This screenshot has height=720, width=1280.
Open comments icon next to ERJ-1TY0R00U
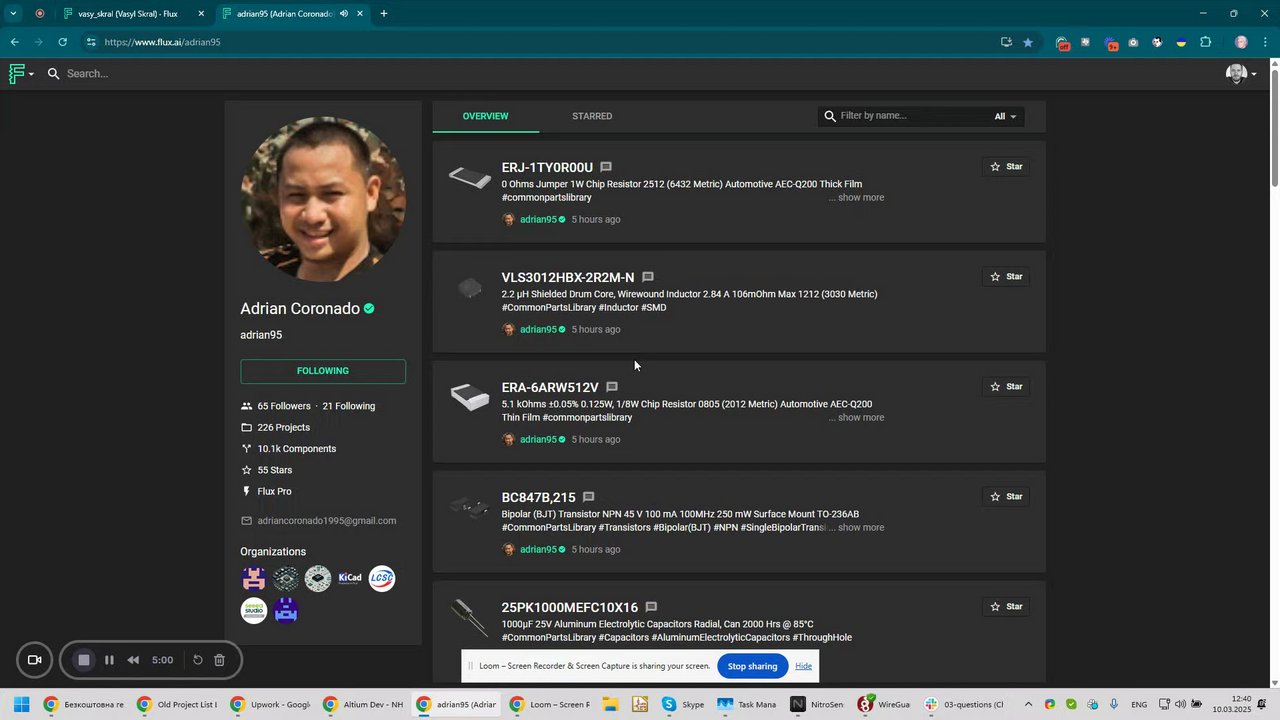[606, 167]
